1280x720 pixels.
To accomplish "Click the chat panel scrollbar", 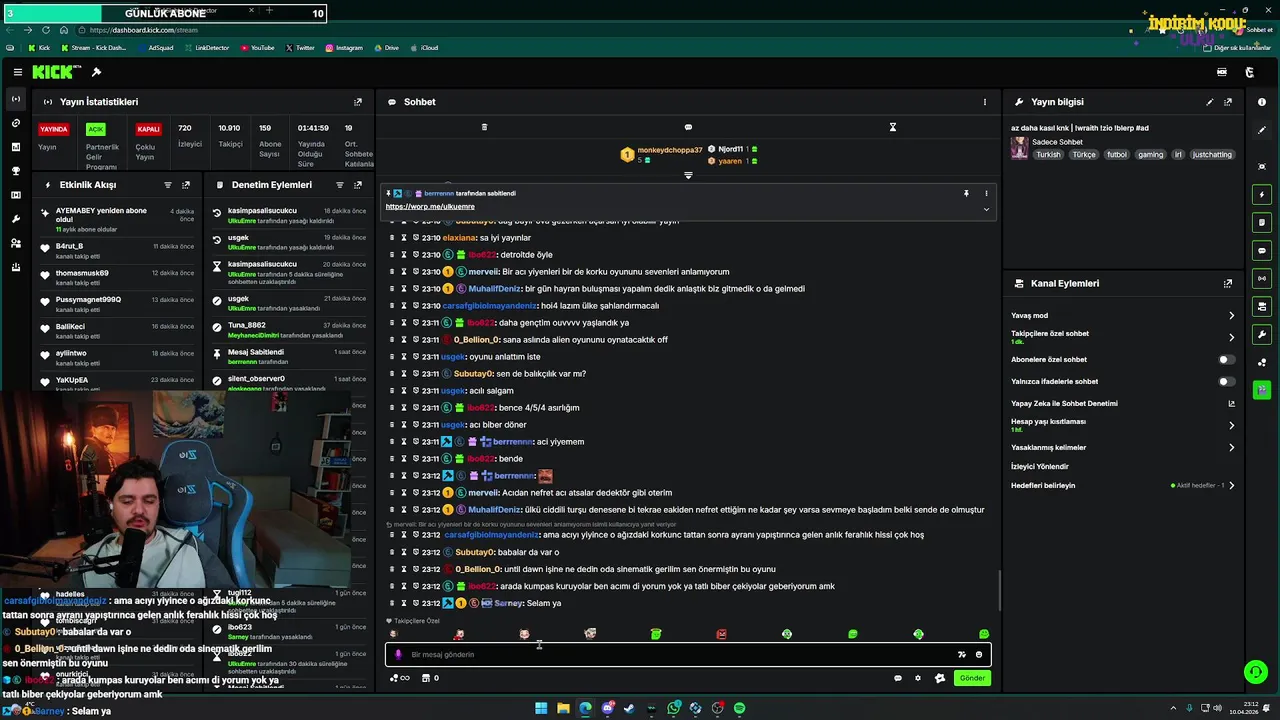I will [998, 590].
